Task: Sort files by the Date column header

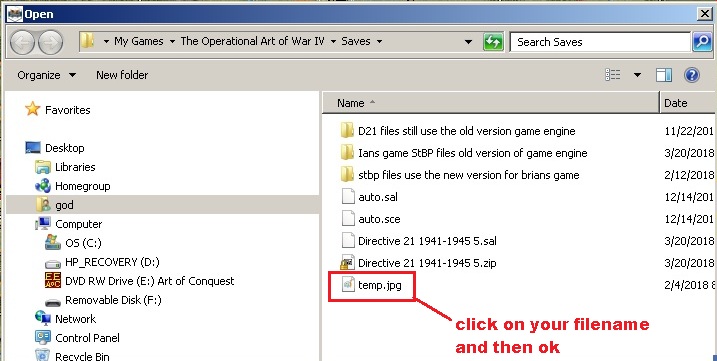Action: pos(688,103)
